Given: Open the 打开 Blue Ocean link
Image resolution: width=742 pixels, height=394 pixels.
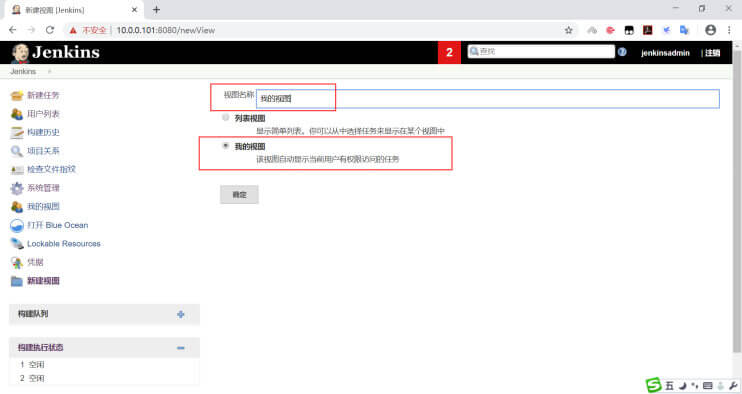Looking at the screenshot, I should (x=57, y=225).
